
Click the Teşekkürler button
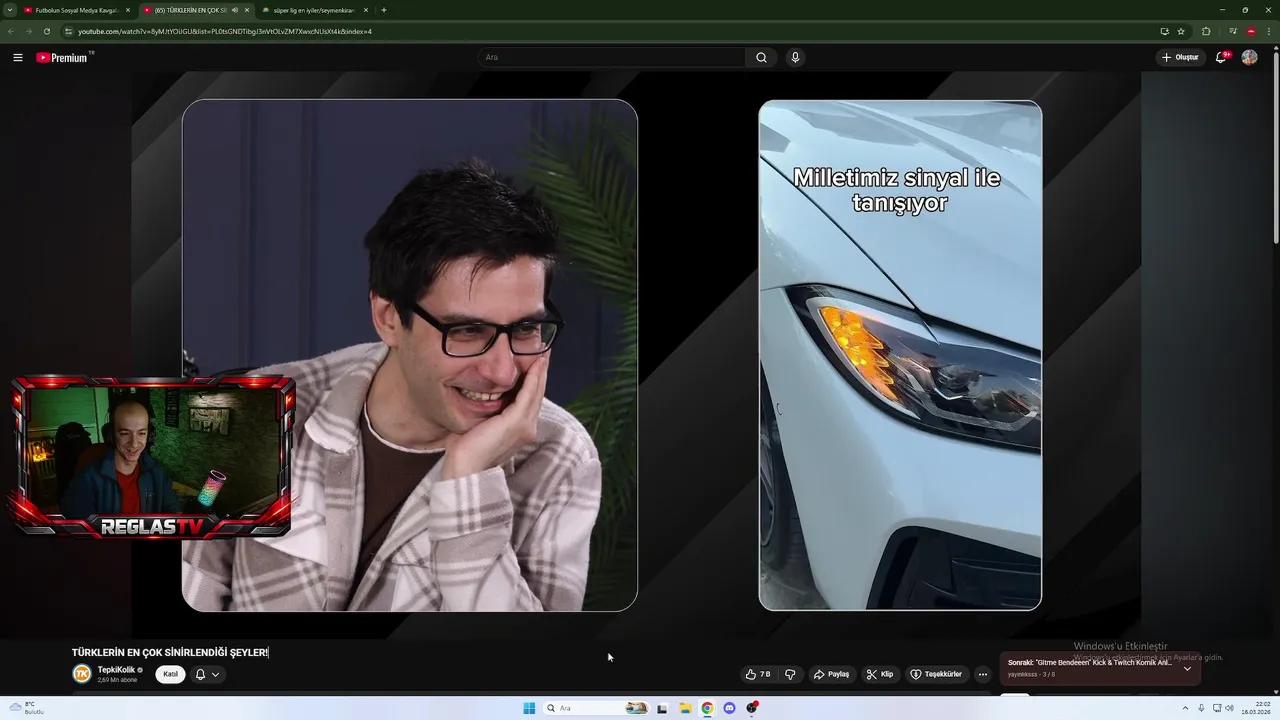(x=936, y=674)
